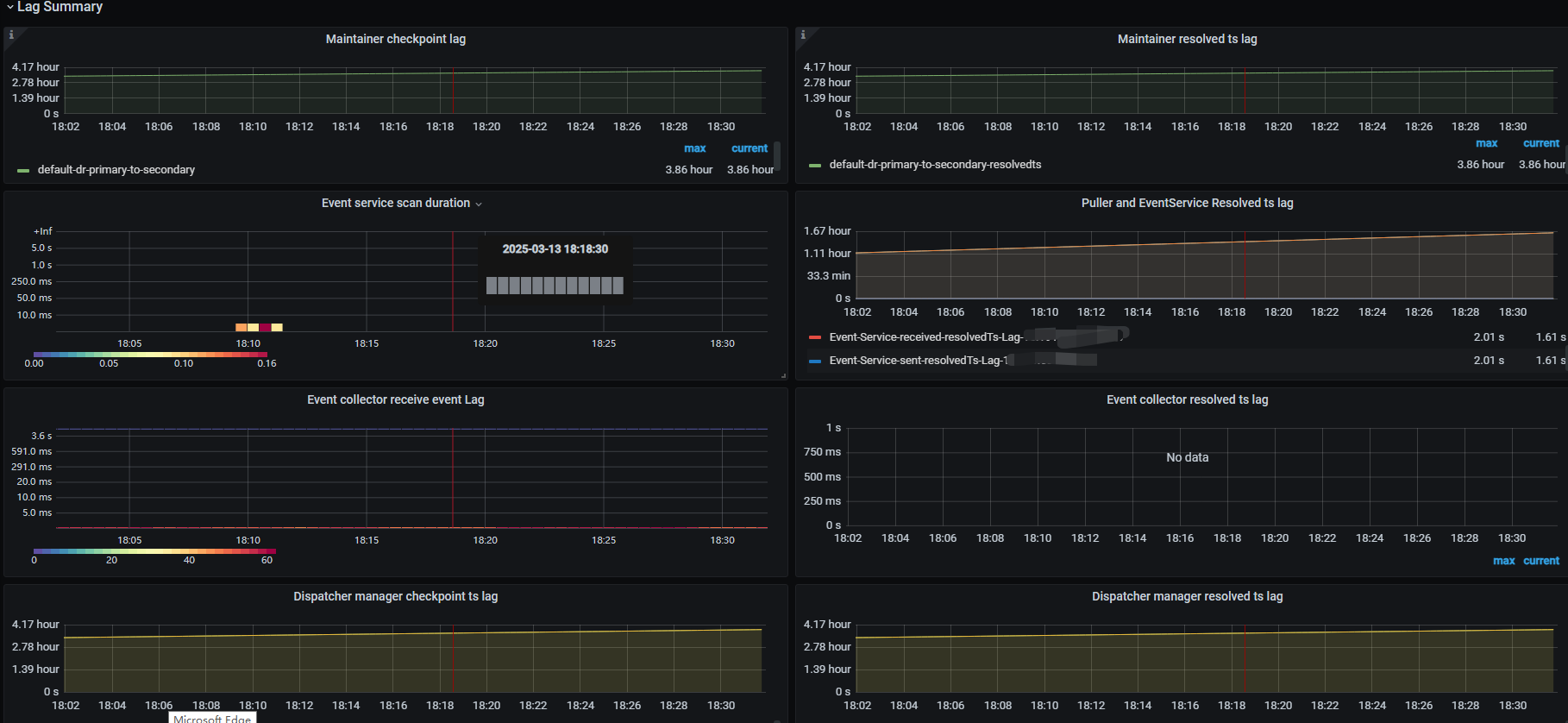Open the Puller and EventService Resolved ts lag title menu

[x=1187, y=203]
